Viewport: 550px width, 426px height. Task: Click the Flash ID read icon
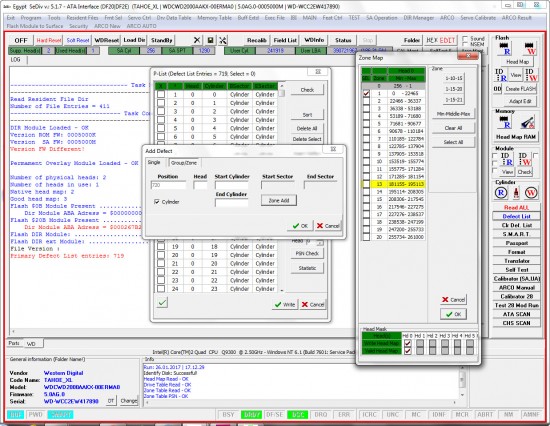pyautogui.click(x=501, y=75)
